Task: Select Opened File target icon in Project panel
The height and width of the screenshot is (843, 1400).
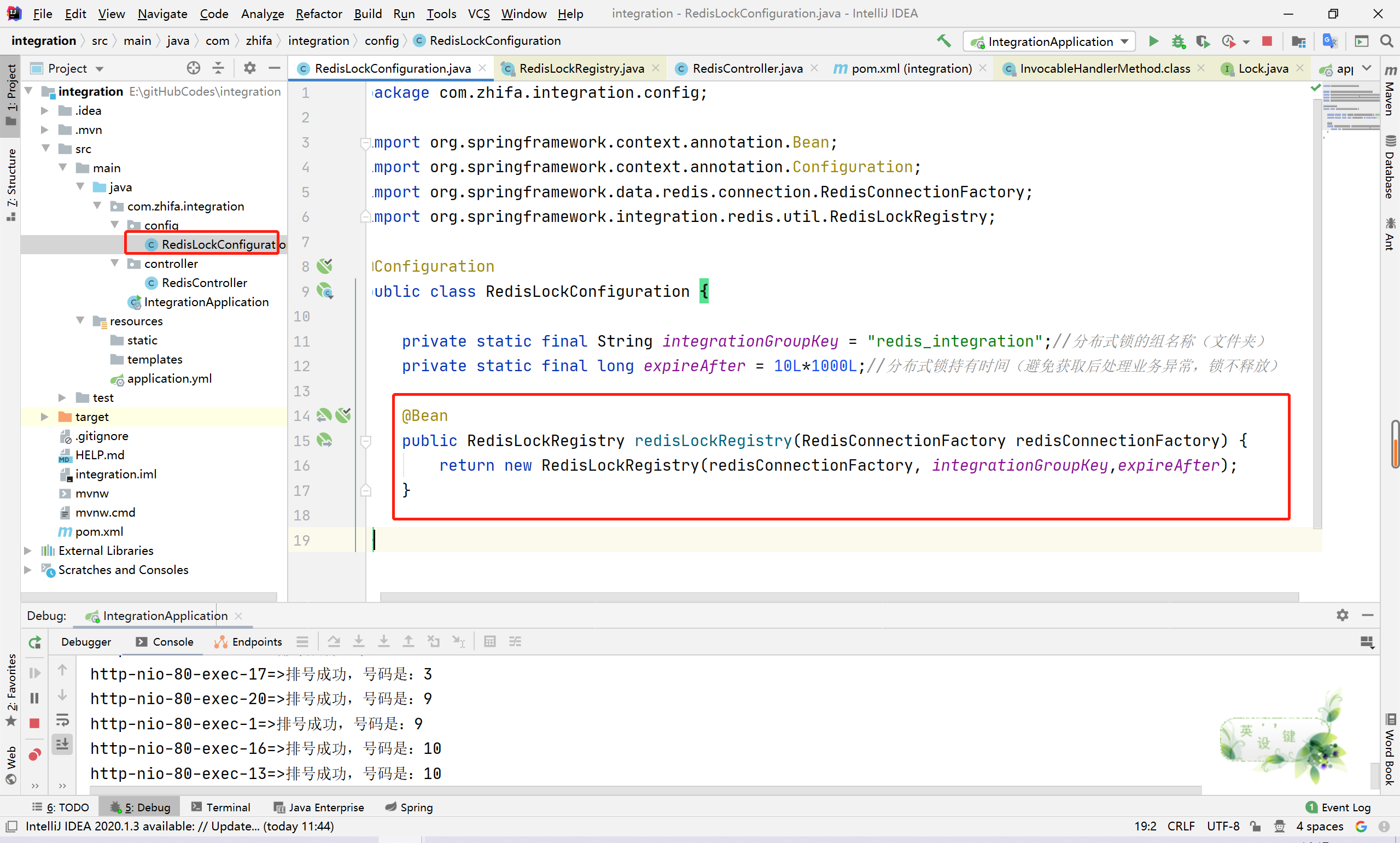Action: click(193, 68)
